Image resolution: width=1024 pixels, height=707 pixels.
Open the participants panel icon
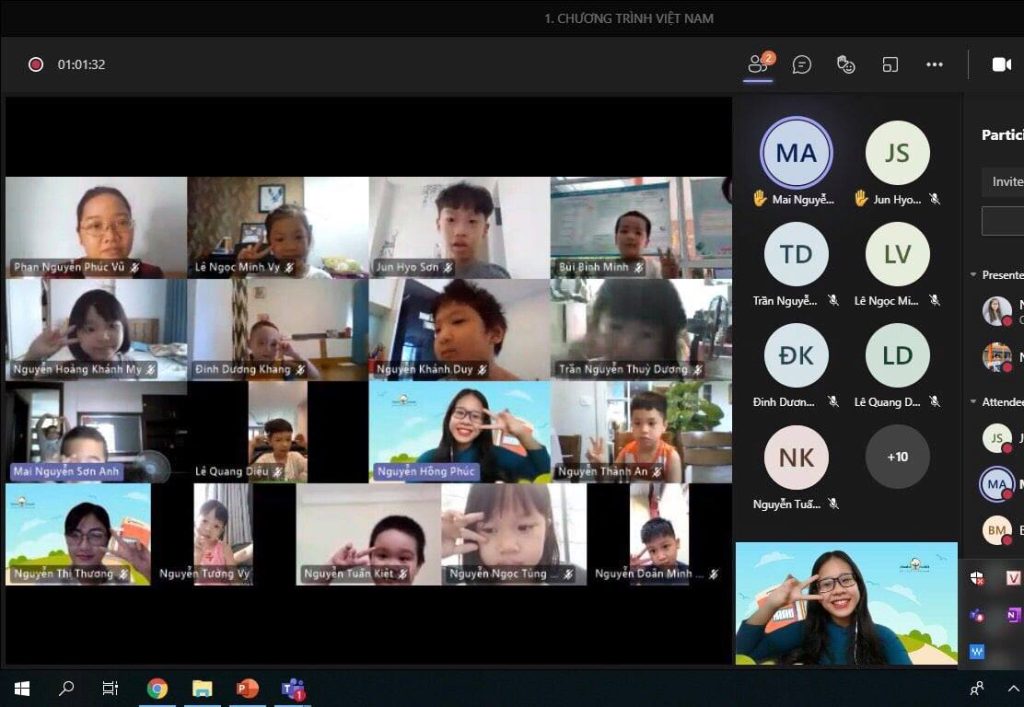[759, 64]
